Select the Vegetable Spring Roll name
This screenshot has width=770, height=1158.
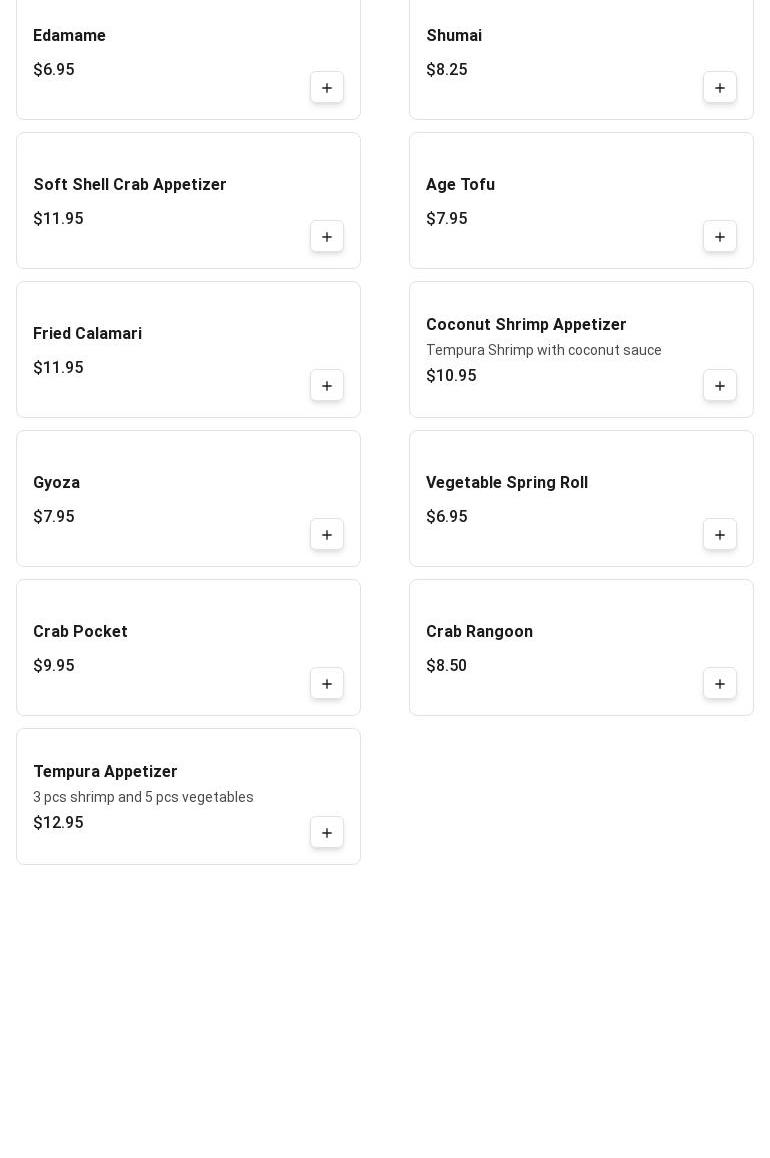507,483
